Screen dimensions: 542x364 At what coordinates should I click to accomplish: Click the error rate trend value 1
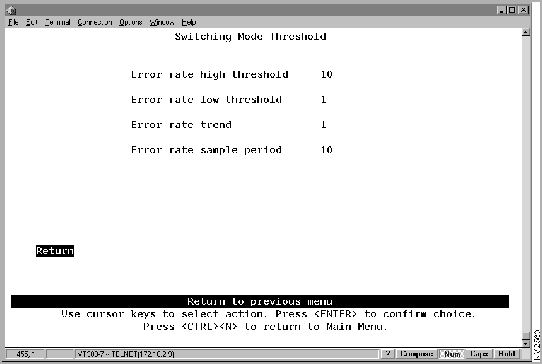point(324,124)
